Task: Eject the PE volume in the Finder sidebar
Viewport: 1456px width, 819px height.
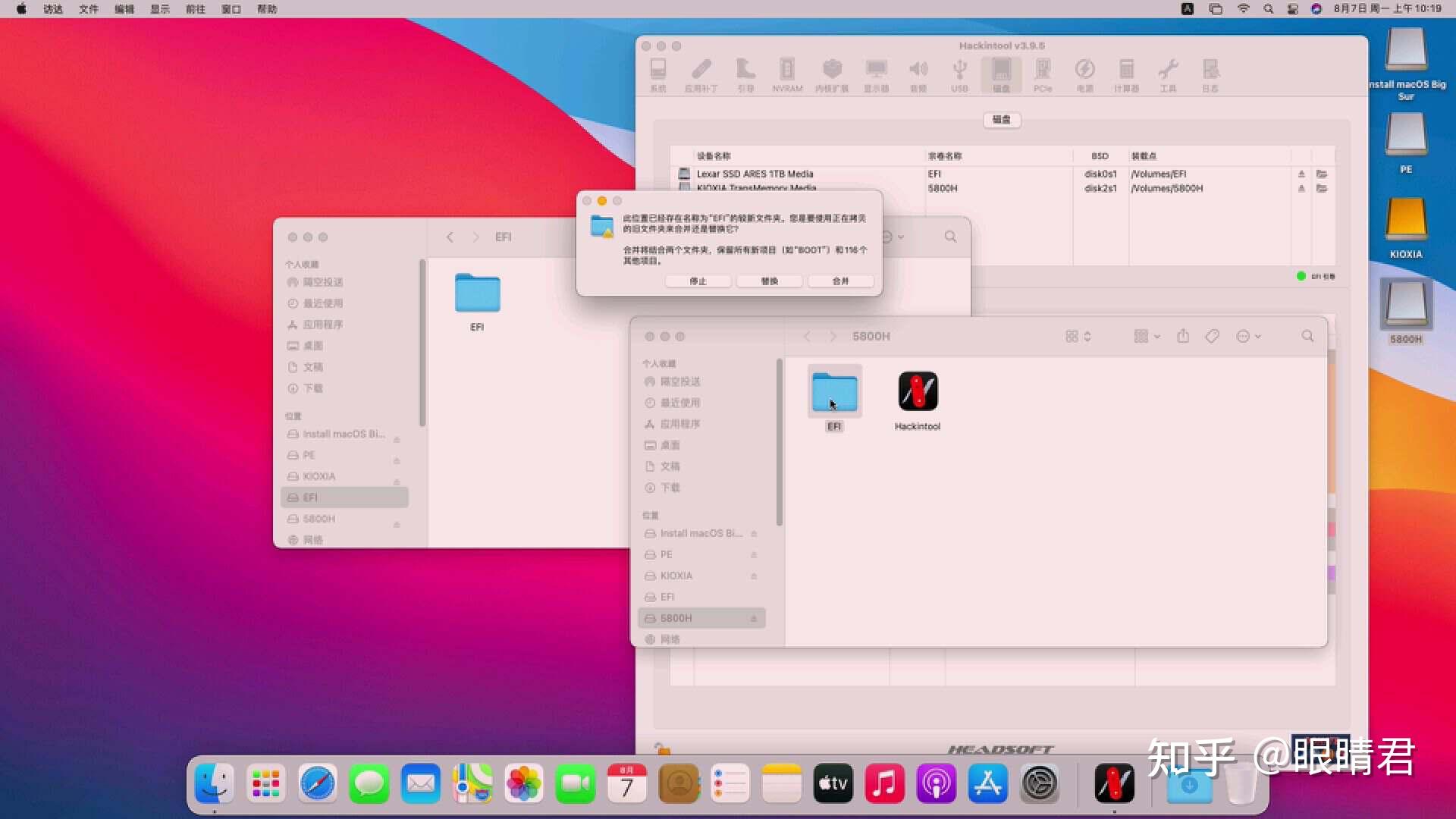Action: coord(754,554)
